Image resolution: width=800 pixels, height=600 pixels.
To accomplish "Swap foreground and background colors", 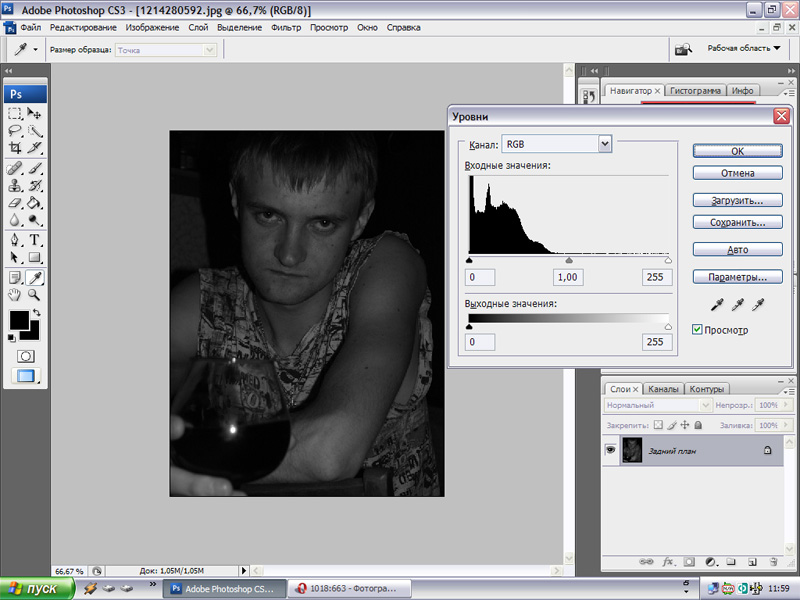I will tap(37, 312).
